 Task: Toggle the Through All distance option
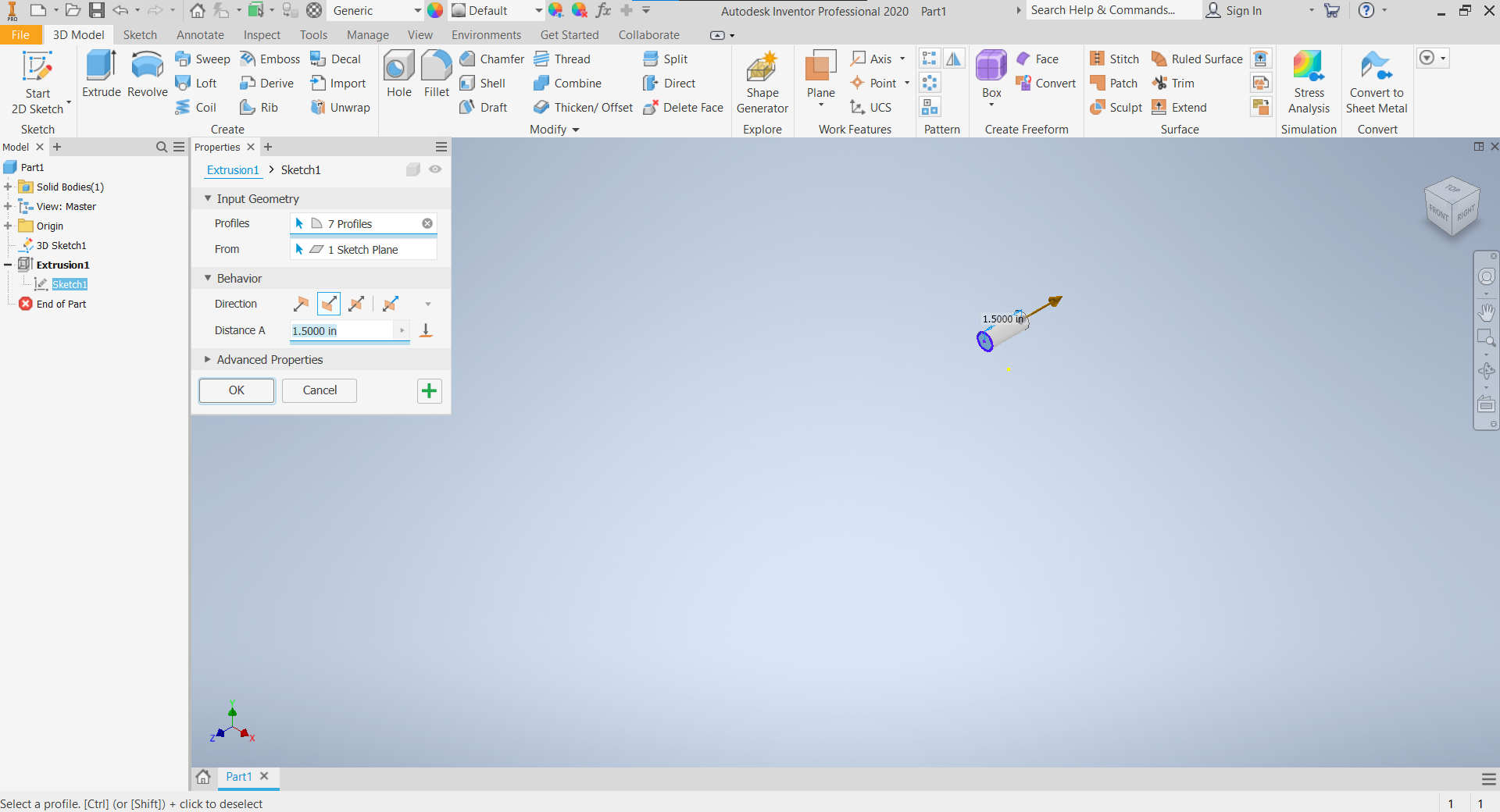point(426,330)
